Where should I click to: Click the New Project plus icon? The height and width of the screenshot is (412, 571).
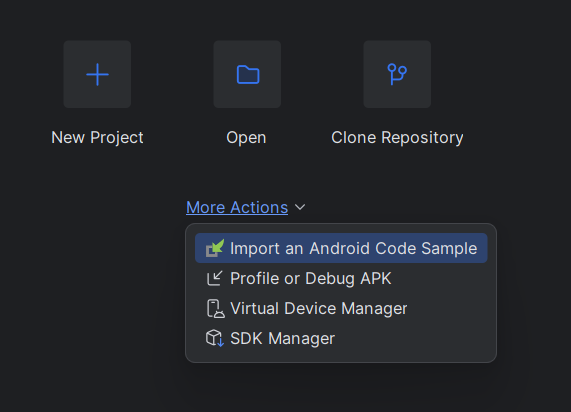click(97, 74)
